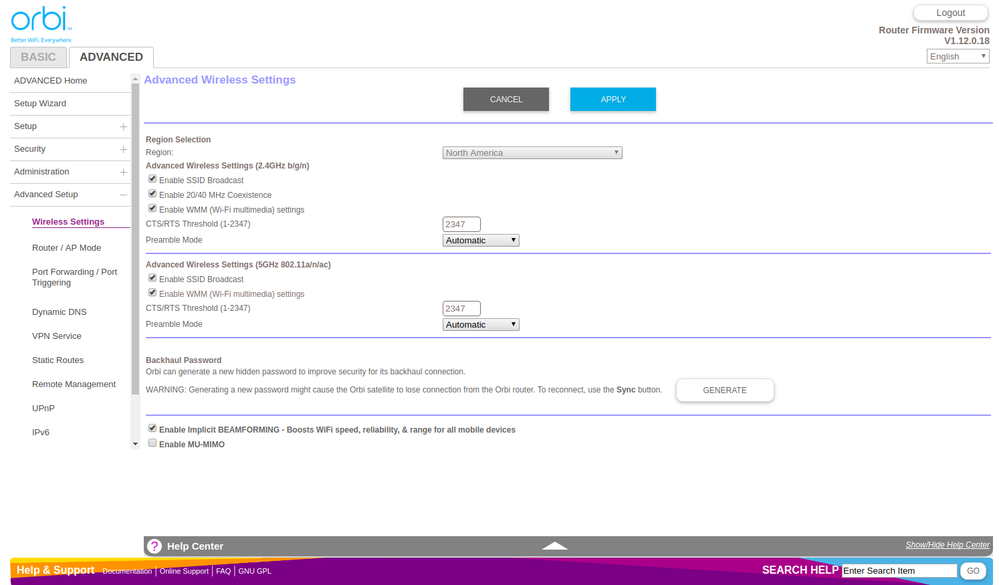The image size is (999, 585).
Task: Toggle the Enable Implicit BEAMFORMING checkbox
Action: (152, 428)
